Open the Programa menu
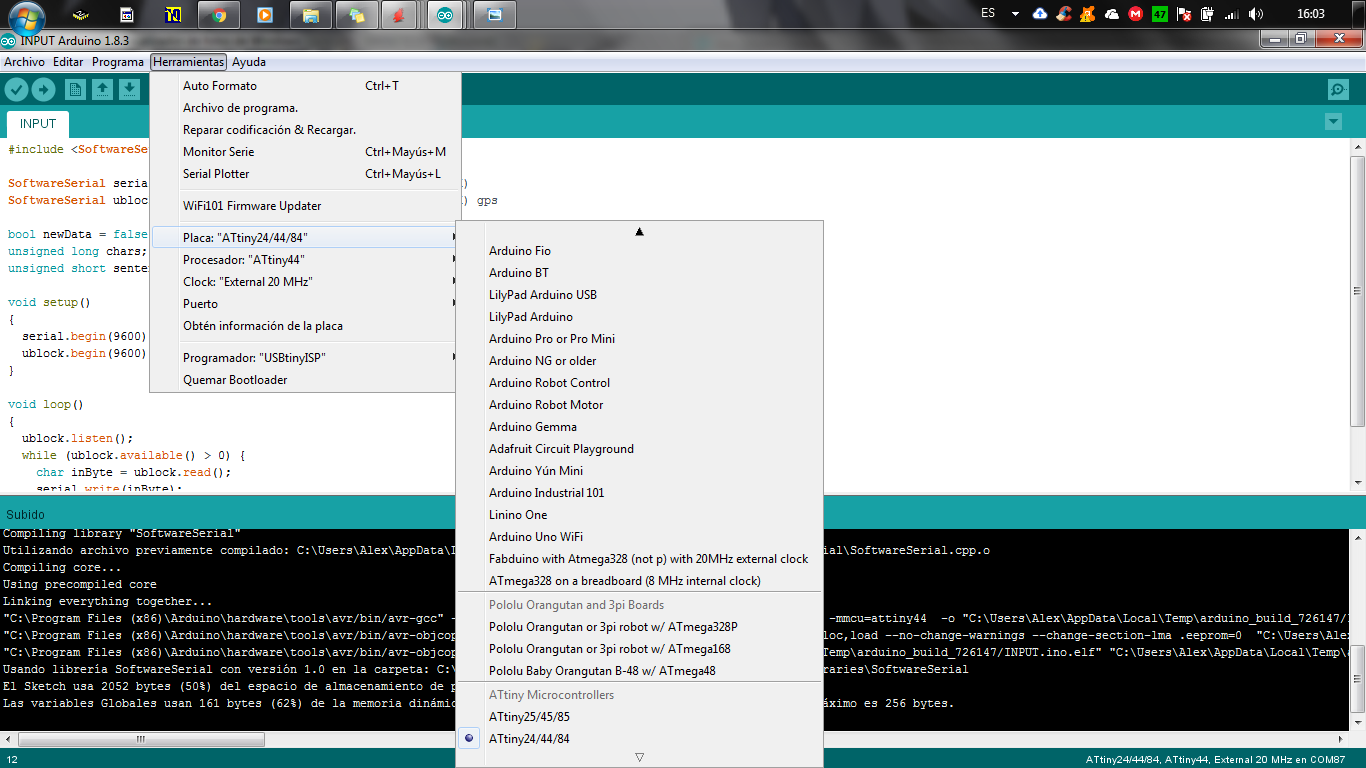 [x=118, y=62]
